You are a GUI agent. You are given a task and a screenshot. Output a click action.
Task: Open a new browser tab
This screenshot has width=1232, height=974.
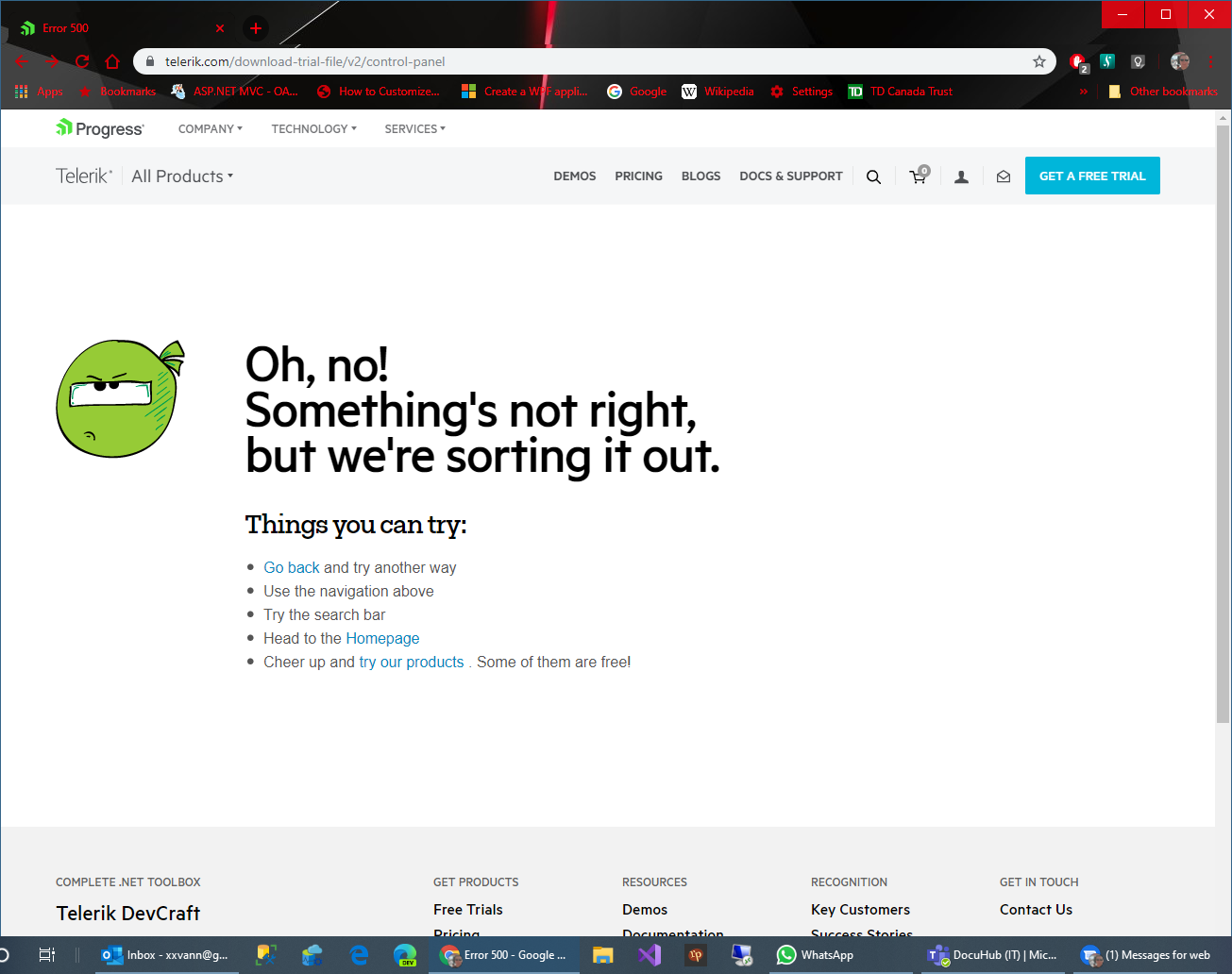tap(256, 28)
